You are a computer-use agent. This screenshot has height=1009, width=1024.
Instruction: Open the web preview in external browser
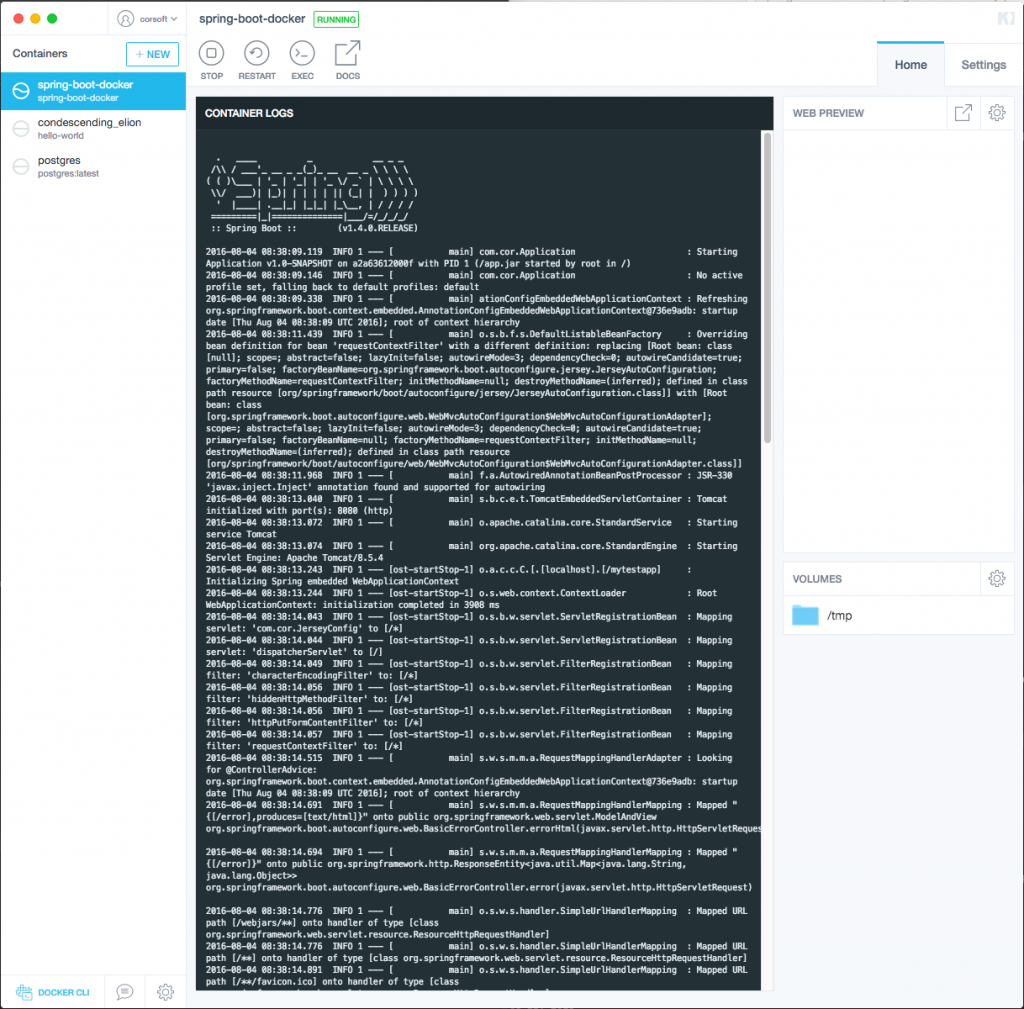coord(962,112)
